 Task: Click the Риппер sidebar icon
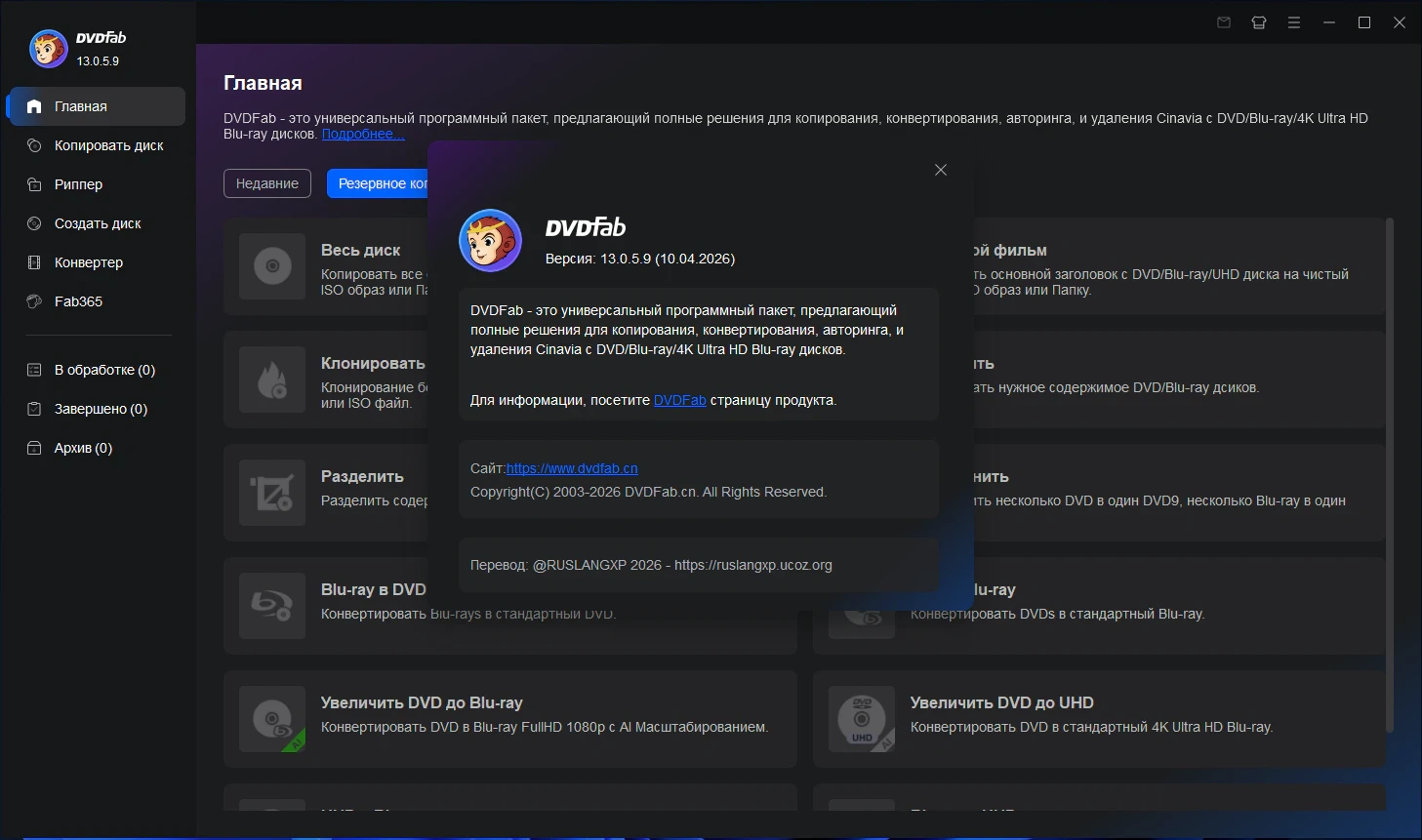[34, 184]
